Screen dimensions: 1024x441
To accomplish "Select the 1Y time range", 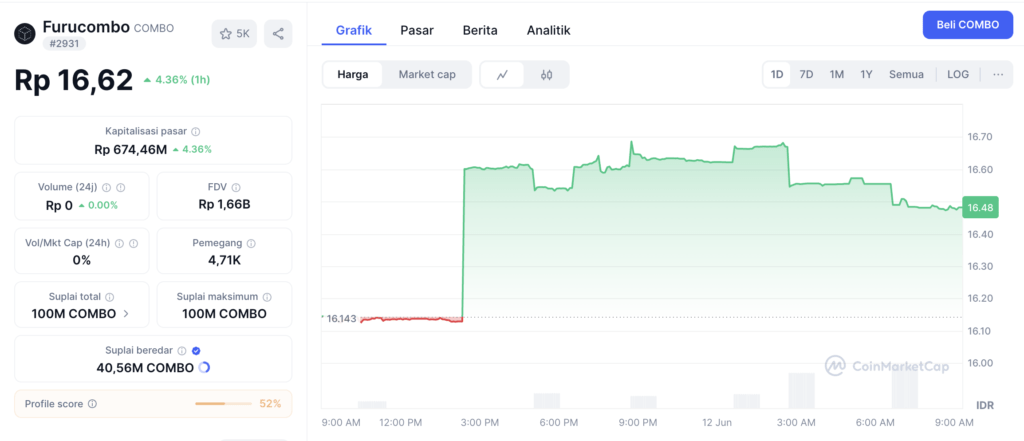I will click(866, 74).
